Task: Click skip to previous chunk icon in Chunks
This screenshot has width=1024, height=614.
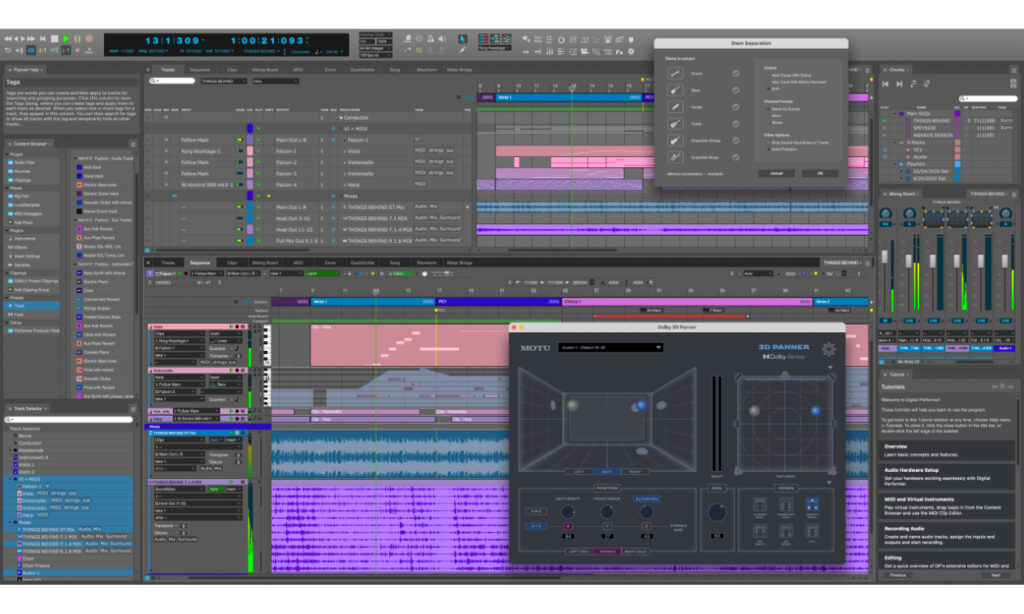Action: click(x=886, y=84)
